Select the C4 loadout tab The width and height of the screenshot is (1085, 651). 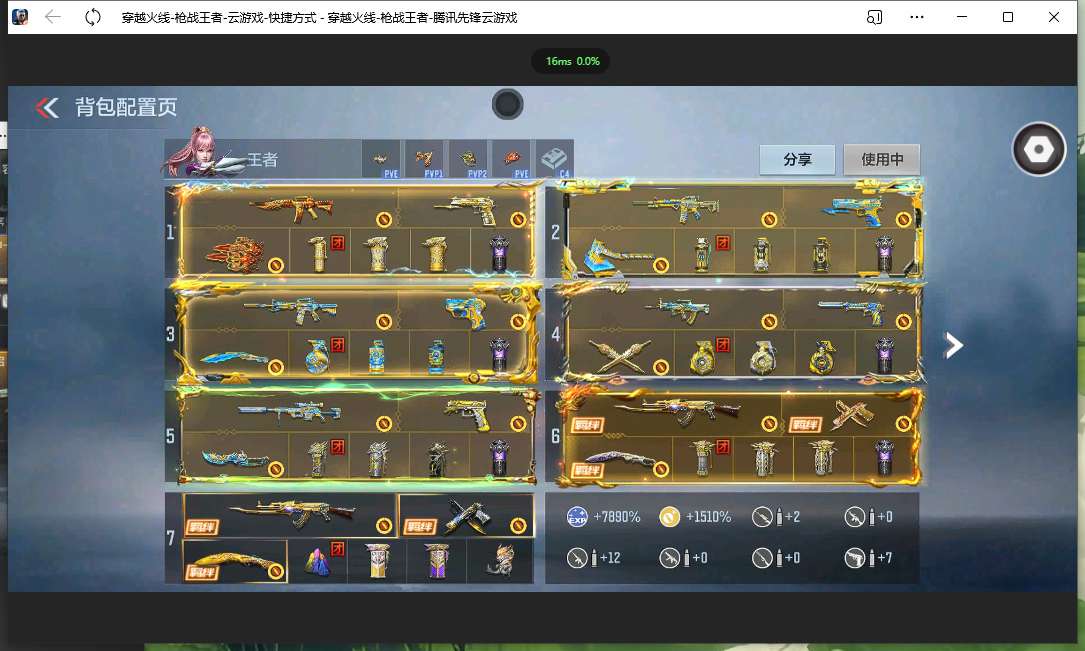pos(554,160)
